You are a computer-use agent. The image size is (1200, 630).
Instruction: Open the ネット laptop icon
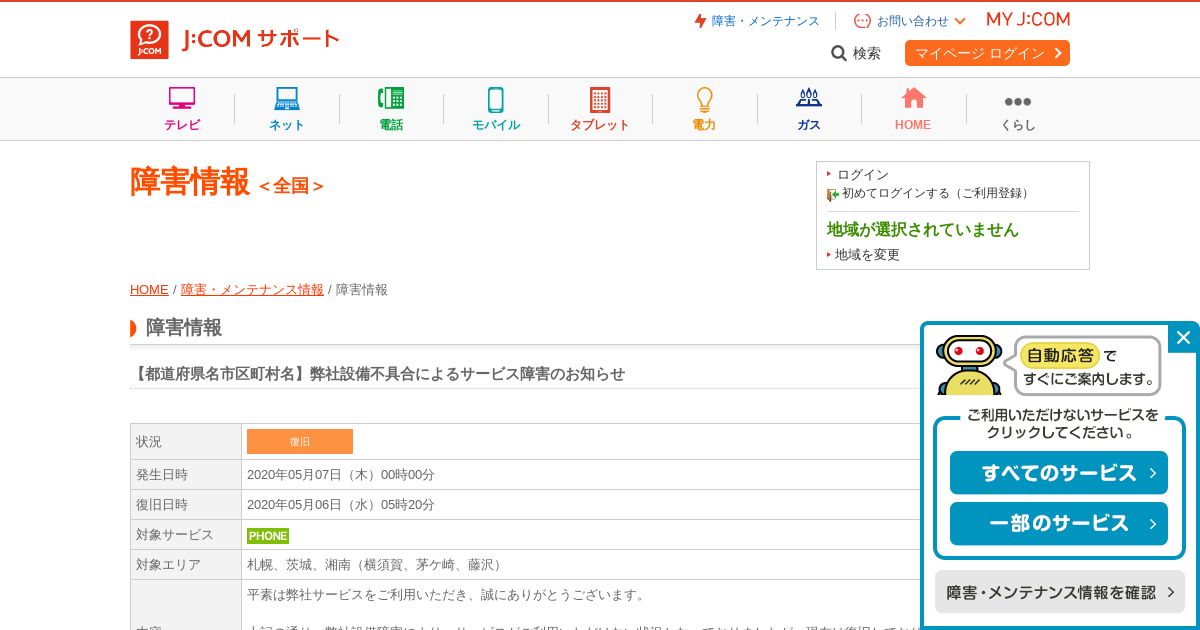pyautogui.click(x=287, y=99)
